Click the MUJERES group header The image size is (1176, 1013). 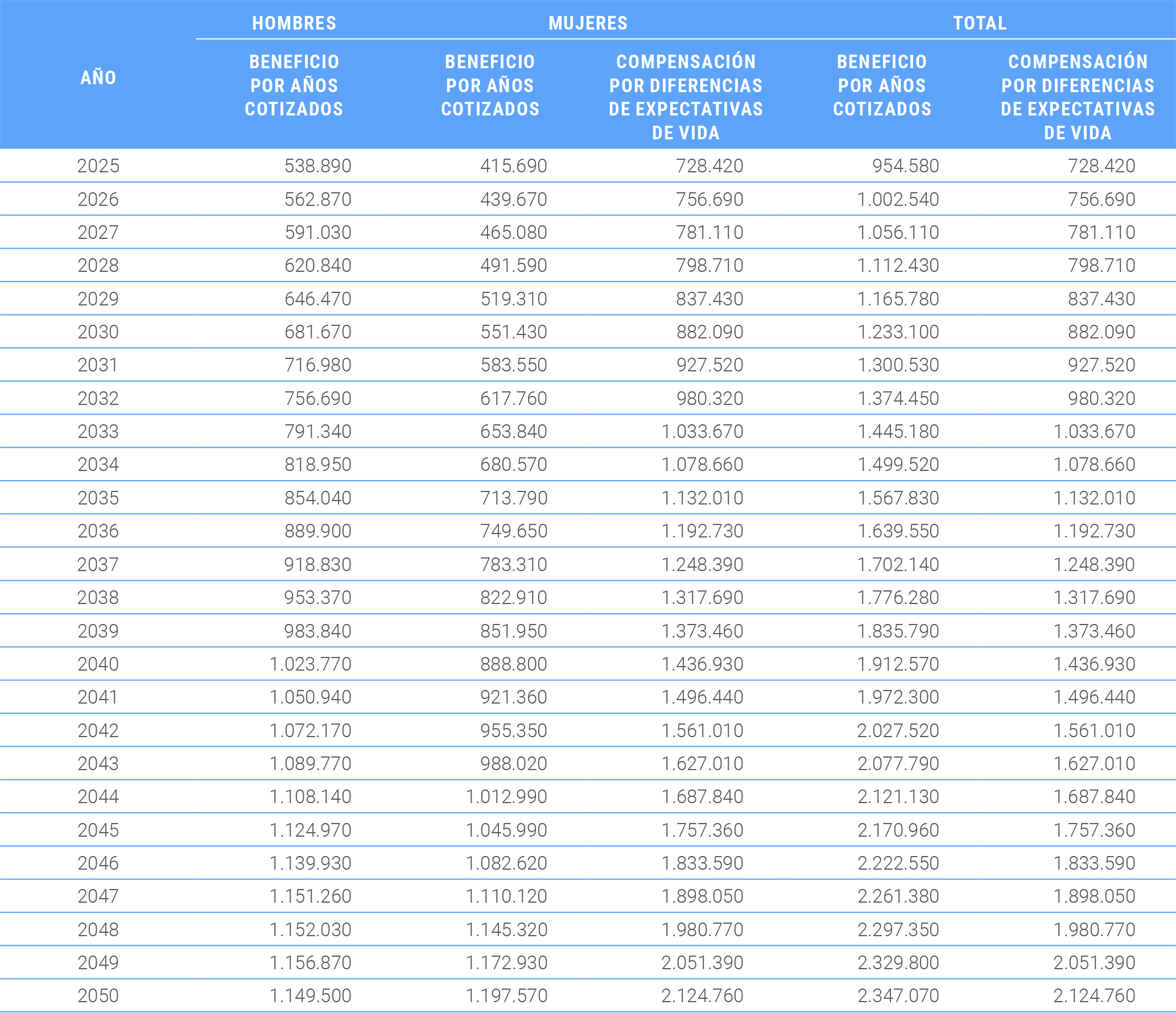pos(588,23)
